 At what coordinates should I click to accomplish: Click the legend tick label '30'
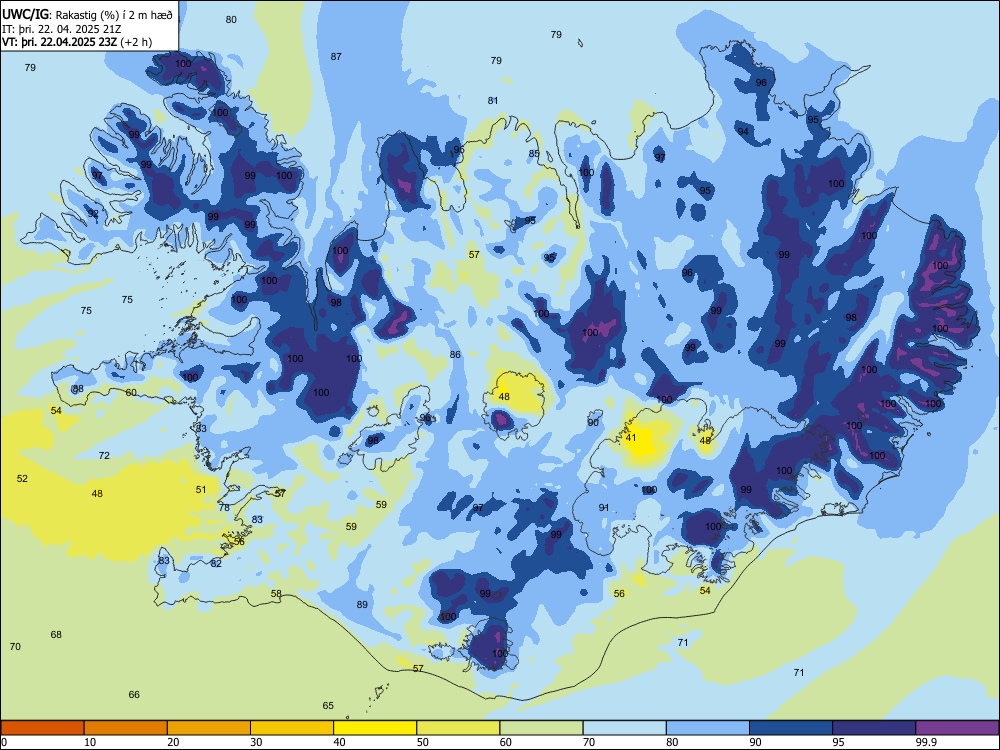point(256,742)
